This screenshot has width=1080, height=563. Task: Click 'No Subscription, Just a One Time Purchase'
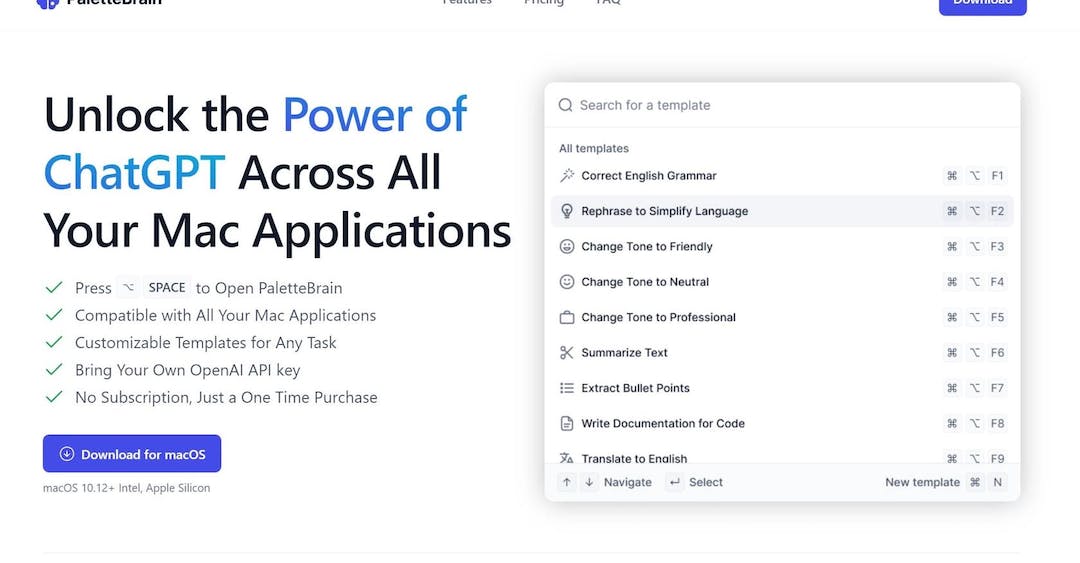coord(226,398)
